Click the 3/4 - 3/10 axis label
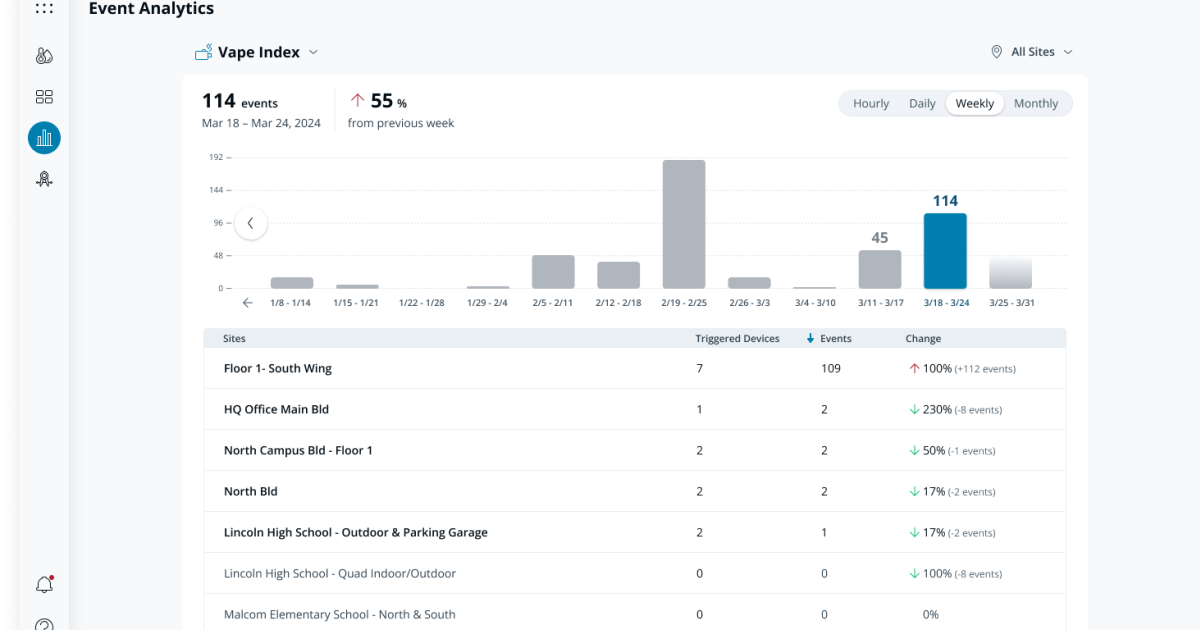This screenshot has height=630, width=1200. (x=815, y=303)
